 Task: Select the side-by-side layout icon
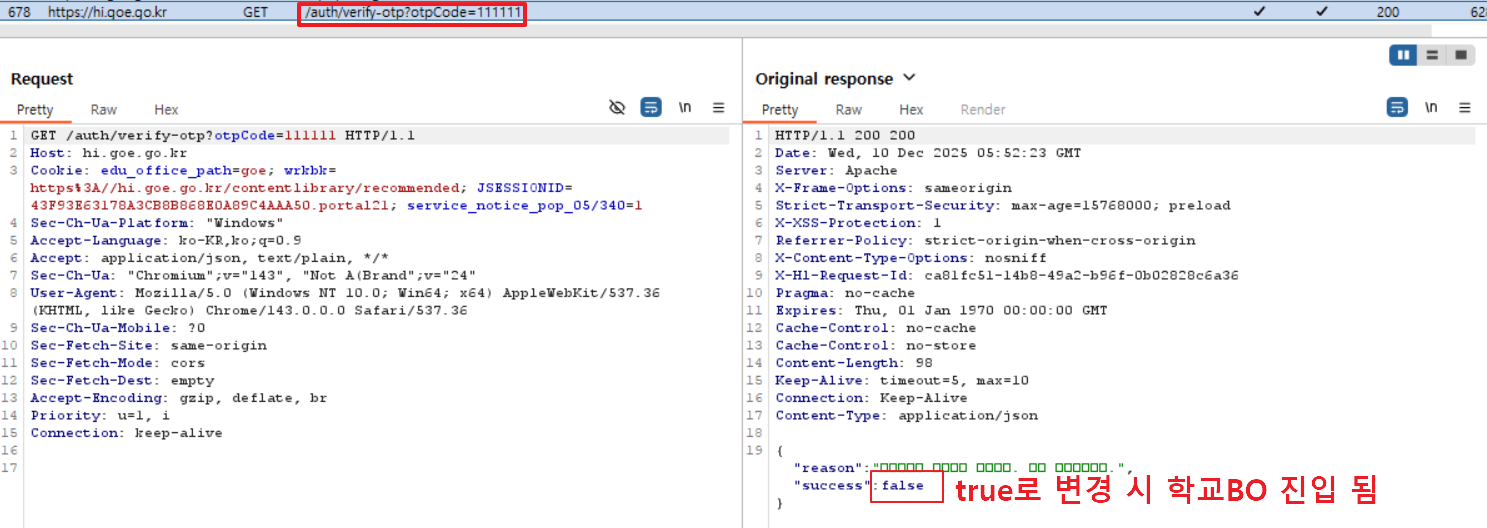tap(1403, 55)
